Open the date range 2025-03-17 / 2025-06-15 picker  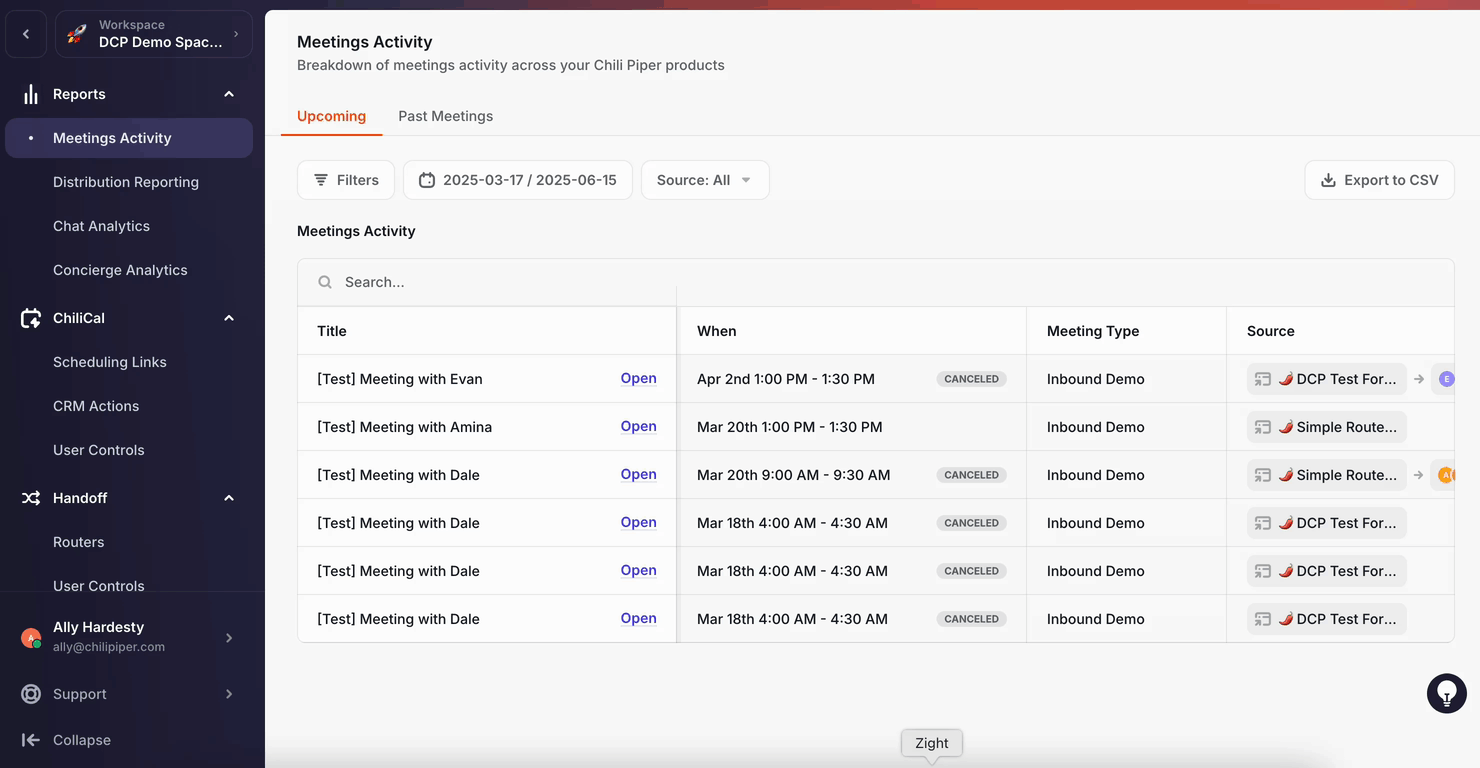(x=518, y=180)
